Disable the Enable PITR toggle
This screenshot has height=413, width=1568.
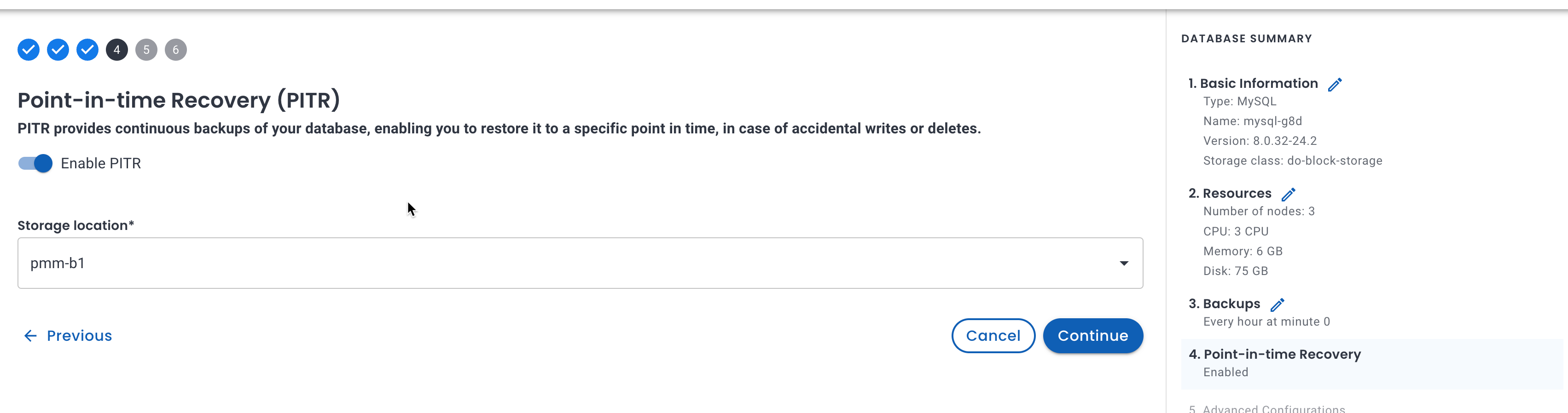click(x=36, y=163)
